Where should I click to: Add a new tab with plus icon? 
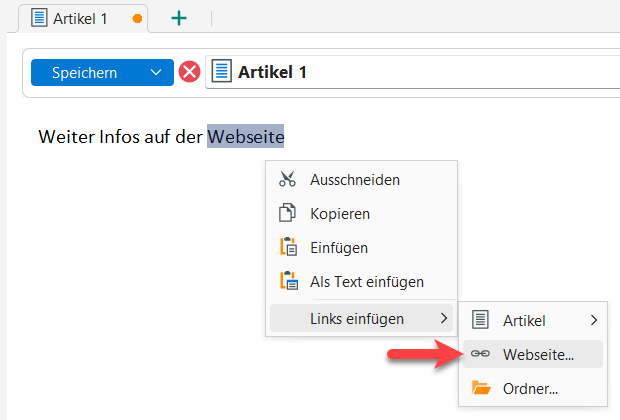pos(179,18)
